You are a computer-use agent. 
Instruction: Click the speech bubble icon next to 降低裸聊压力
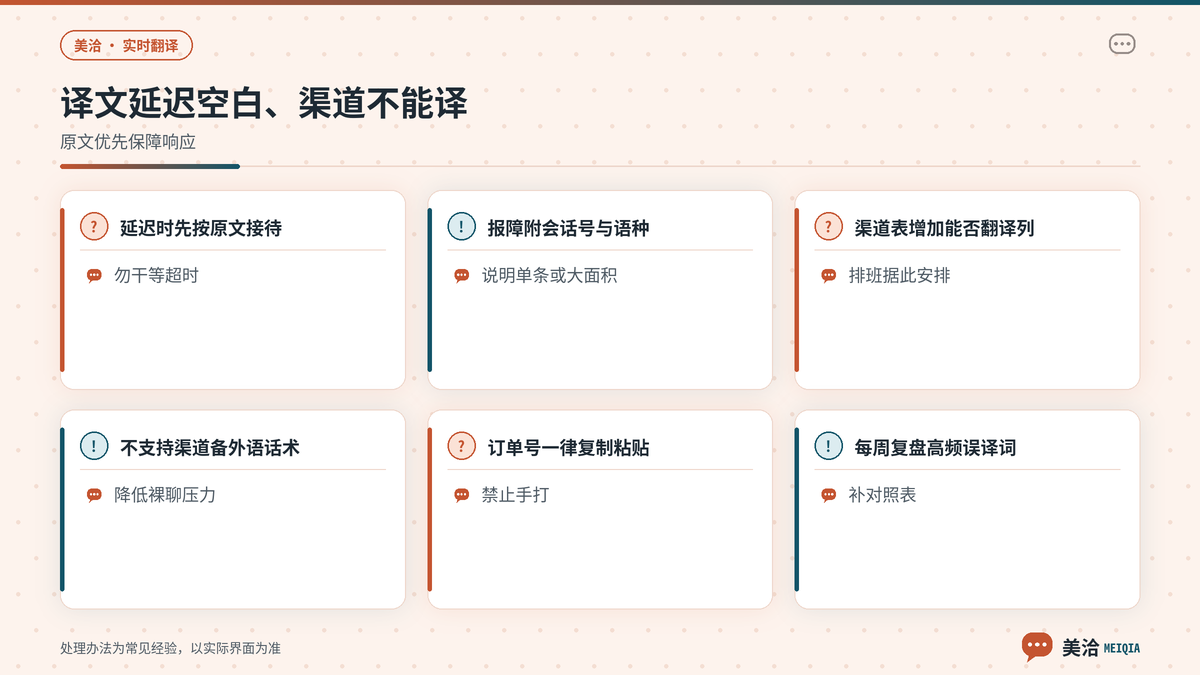click(94, 495)
